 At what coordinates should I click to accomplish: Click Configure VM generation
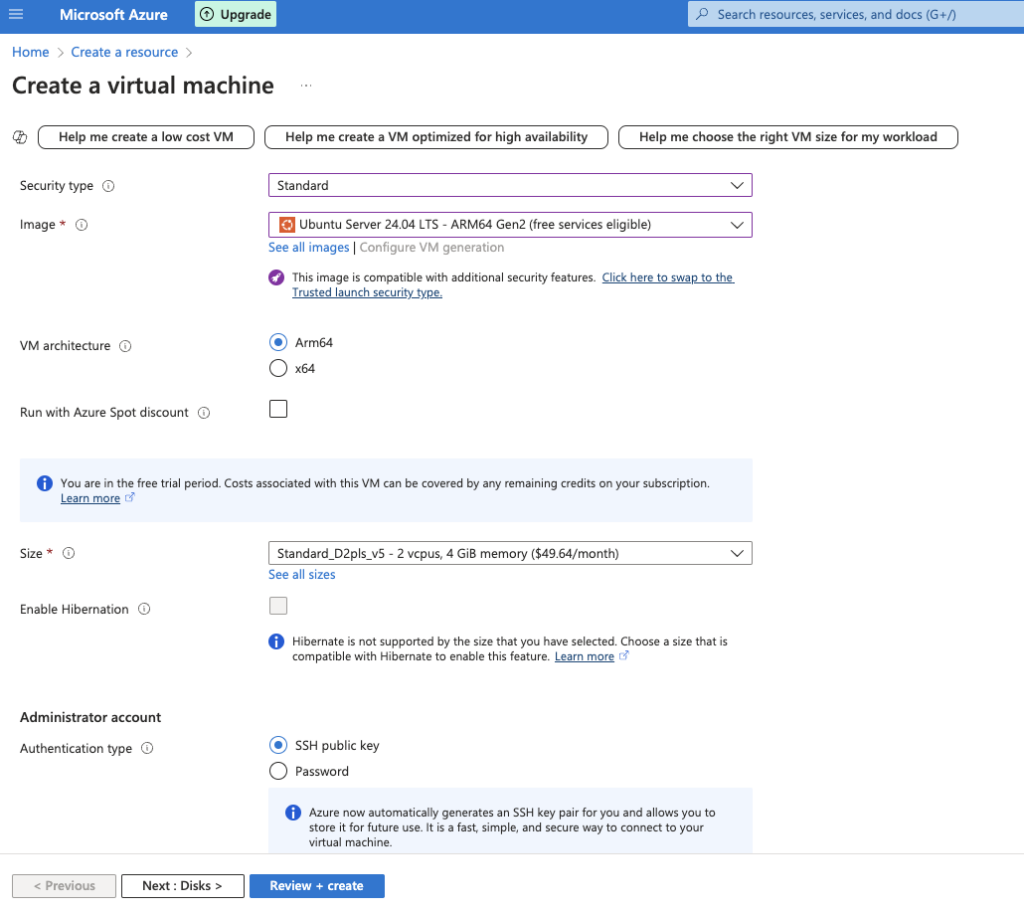tap(432, 248)
